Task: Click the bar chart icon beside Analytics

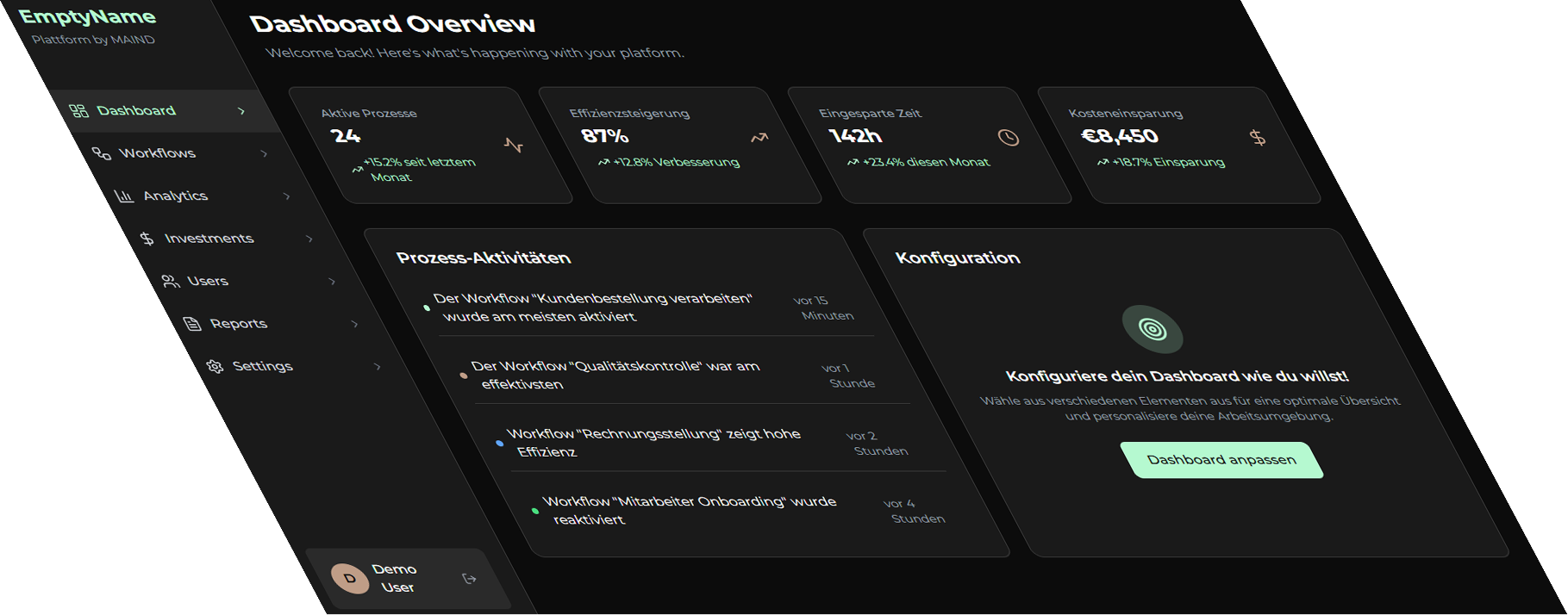Action: pos(124,196)
